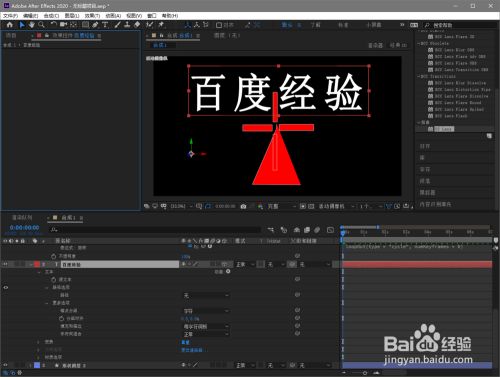Select the Puppet Pin tool

(161, 25)
